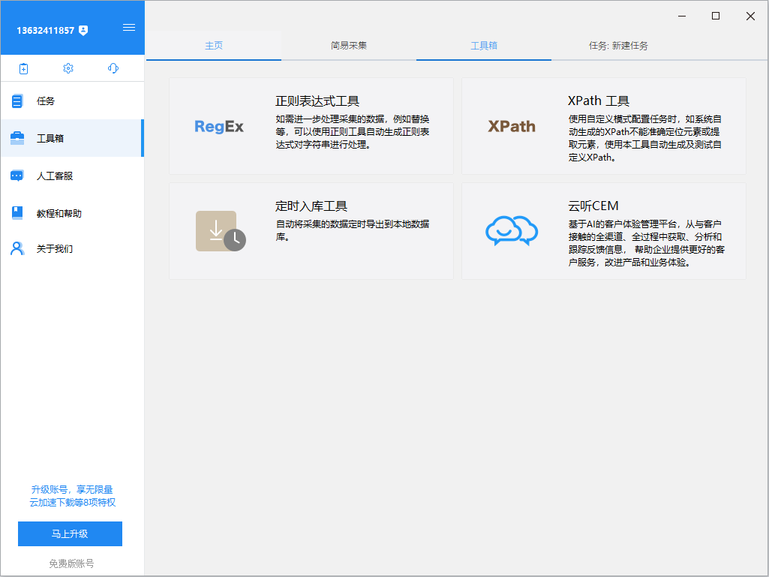Switch to the 主页 tab
Screen dimensions: 769x577
point(214,46)
